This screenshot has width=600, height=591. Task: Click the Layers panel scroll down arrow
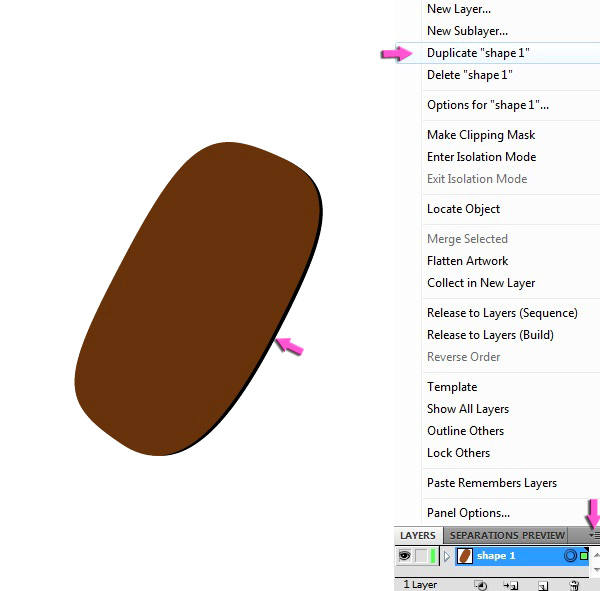(x=596, y=570)
